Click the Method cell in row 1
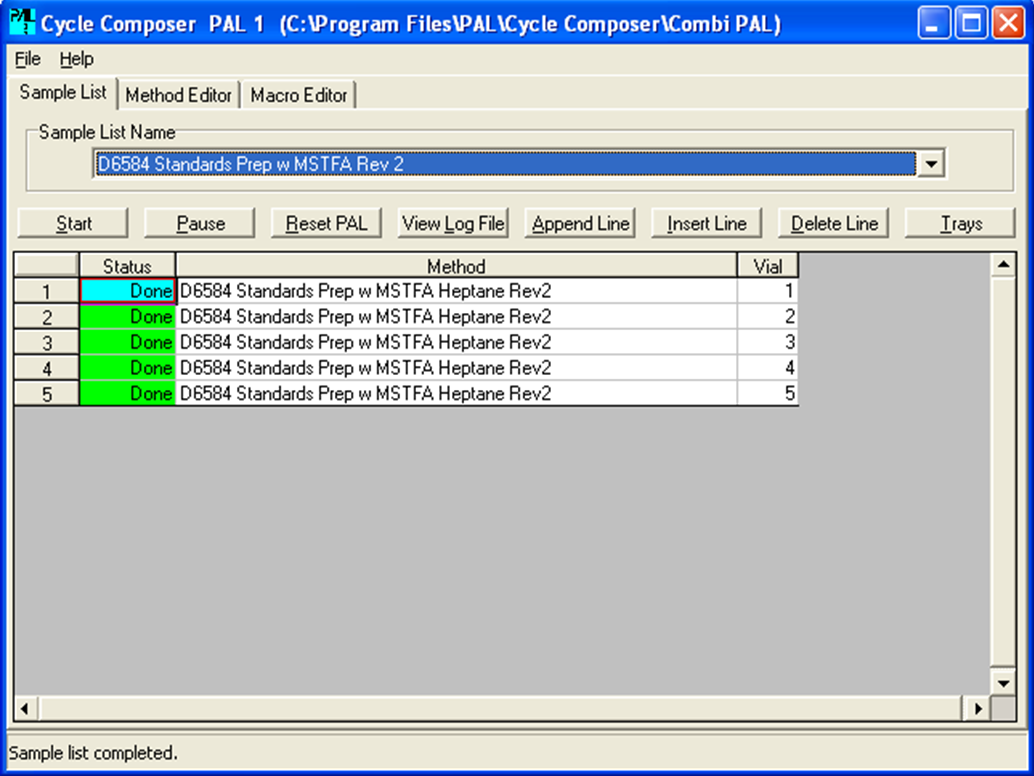Viewport: 1034px width, 776px height. coord(456,291)
